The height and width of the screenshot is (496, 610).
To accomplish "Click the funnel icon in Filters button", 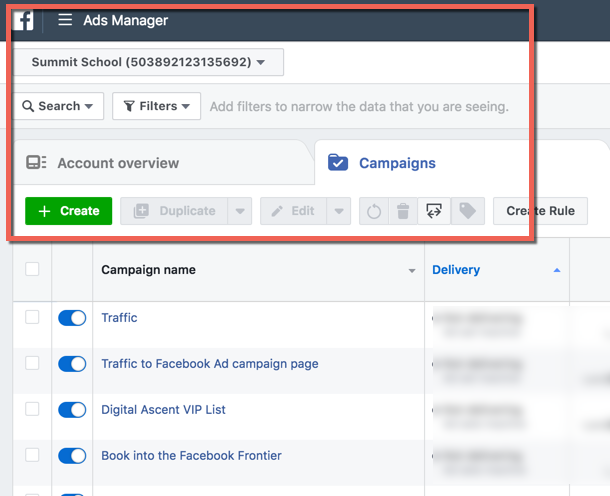I will (x=129, y=106).
